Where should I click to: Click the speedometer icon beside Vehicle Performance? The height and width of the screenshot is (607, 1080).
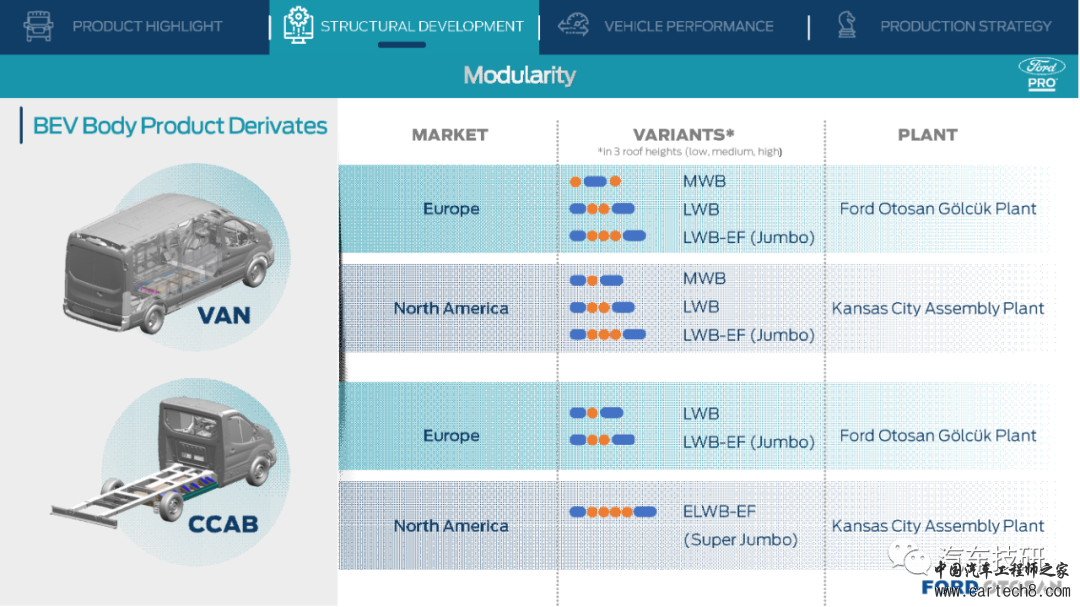click(573, 26)
